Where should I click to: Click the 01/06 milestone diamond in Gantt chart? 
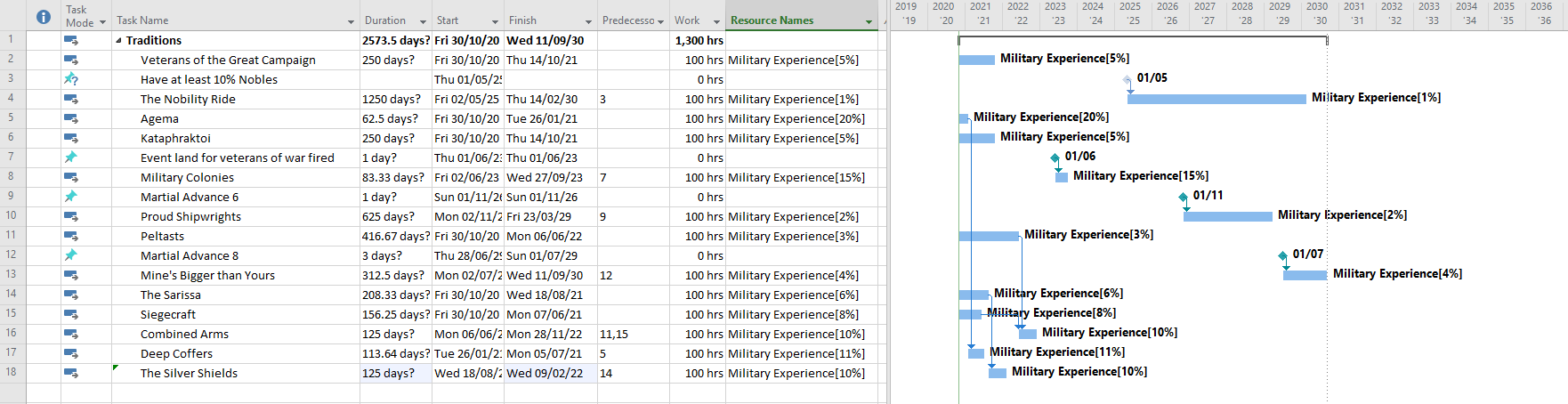tap(1055, 158)
